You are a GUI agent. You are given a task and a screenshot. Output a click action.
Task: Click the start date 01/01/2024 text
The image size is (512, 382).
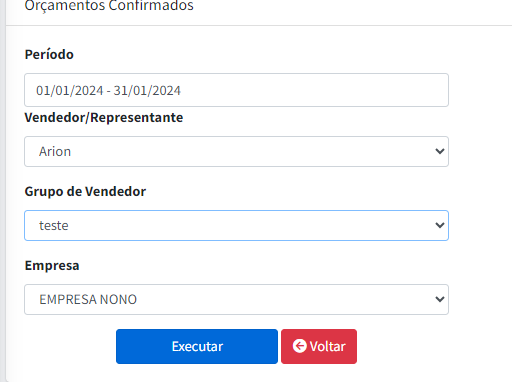pyautogui.click(x=70, y=91)
